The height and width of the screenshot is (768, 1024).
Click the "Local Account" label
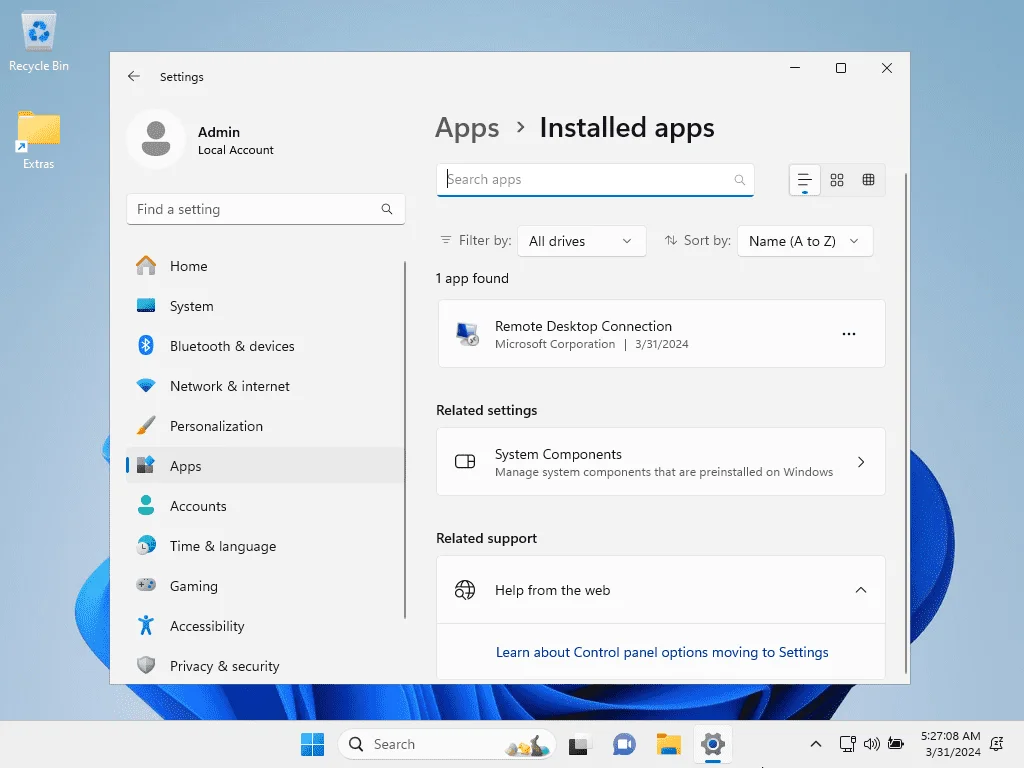(x=236, y=150)
